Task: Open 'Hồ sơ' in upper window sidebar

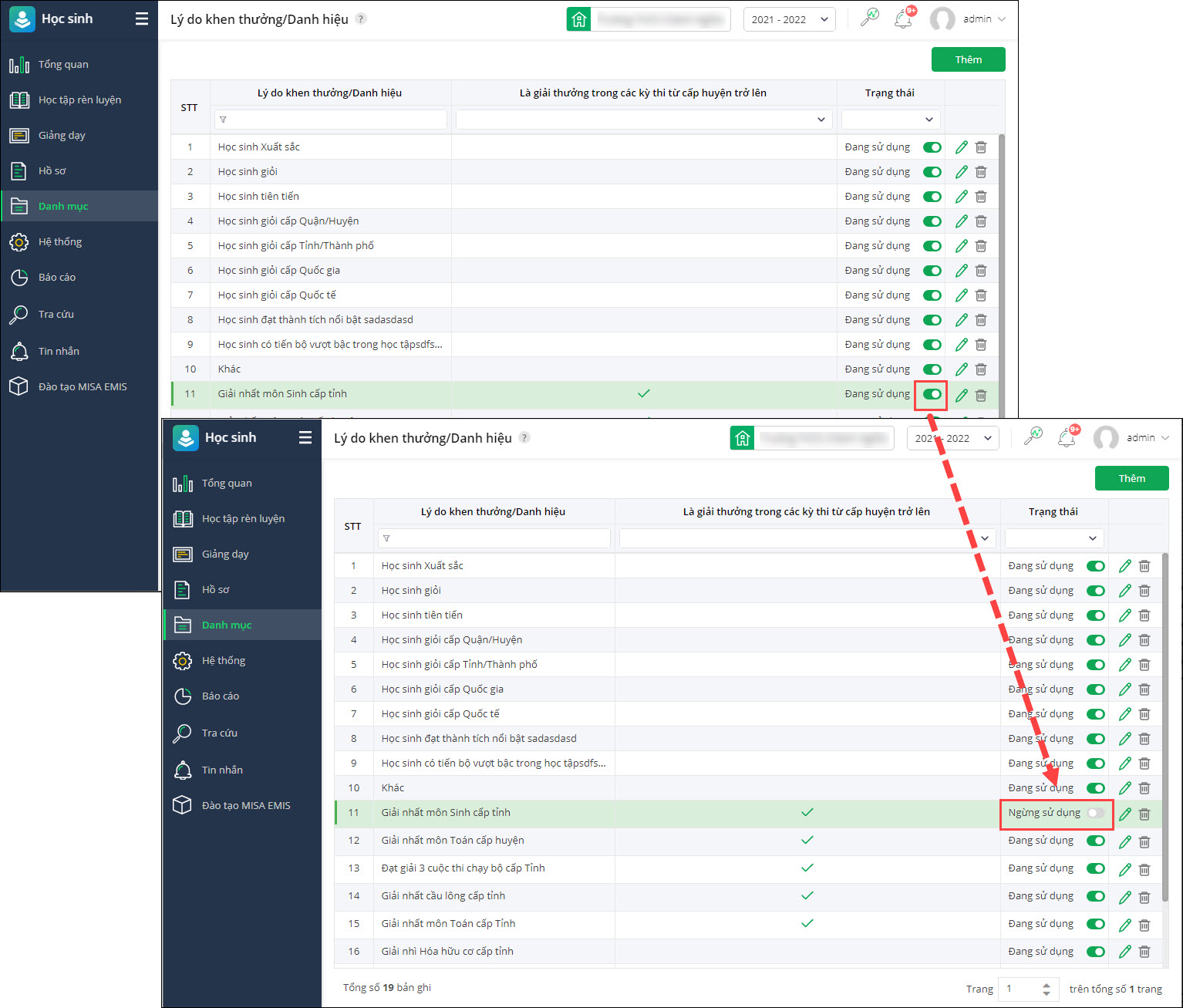Action: point(79,171)
